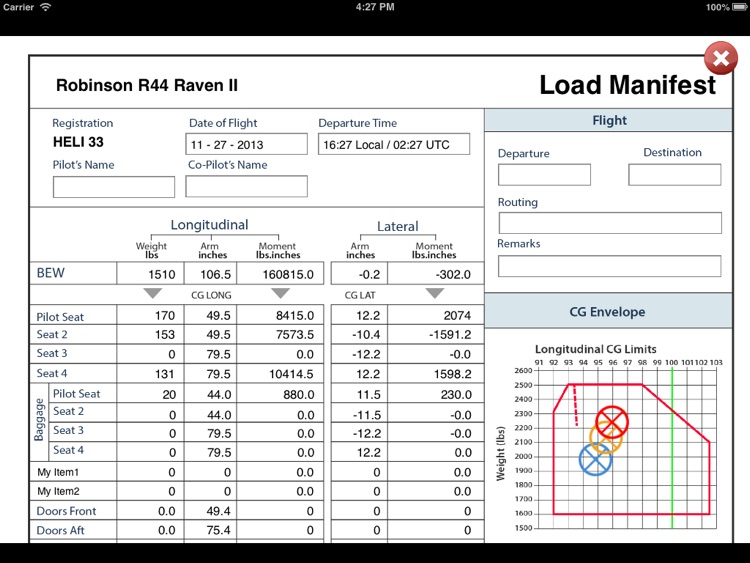Tap Pilot Seat moment 8415.0

coord(280,315)
